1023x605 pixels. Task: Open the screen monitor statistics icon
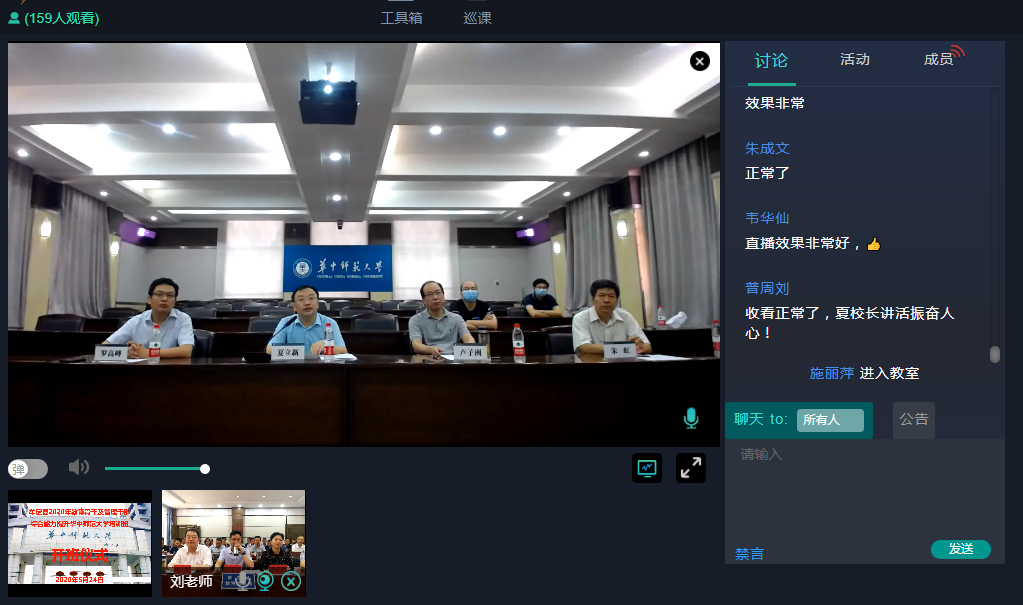[647, 468]
